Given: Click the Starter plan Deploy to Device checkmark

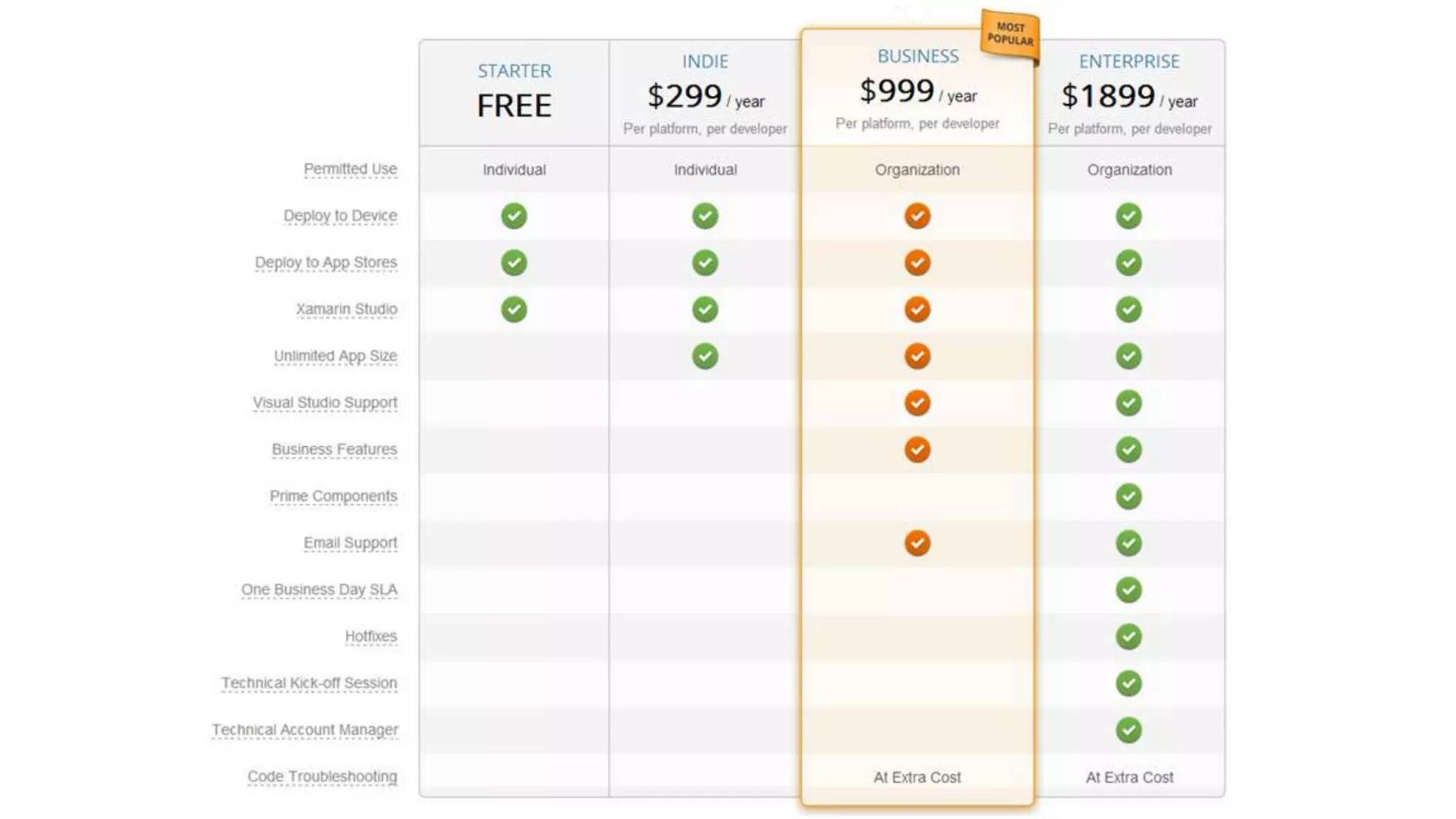Looking at the screenshot, I should point(514,215).
